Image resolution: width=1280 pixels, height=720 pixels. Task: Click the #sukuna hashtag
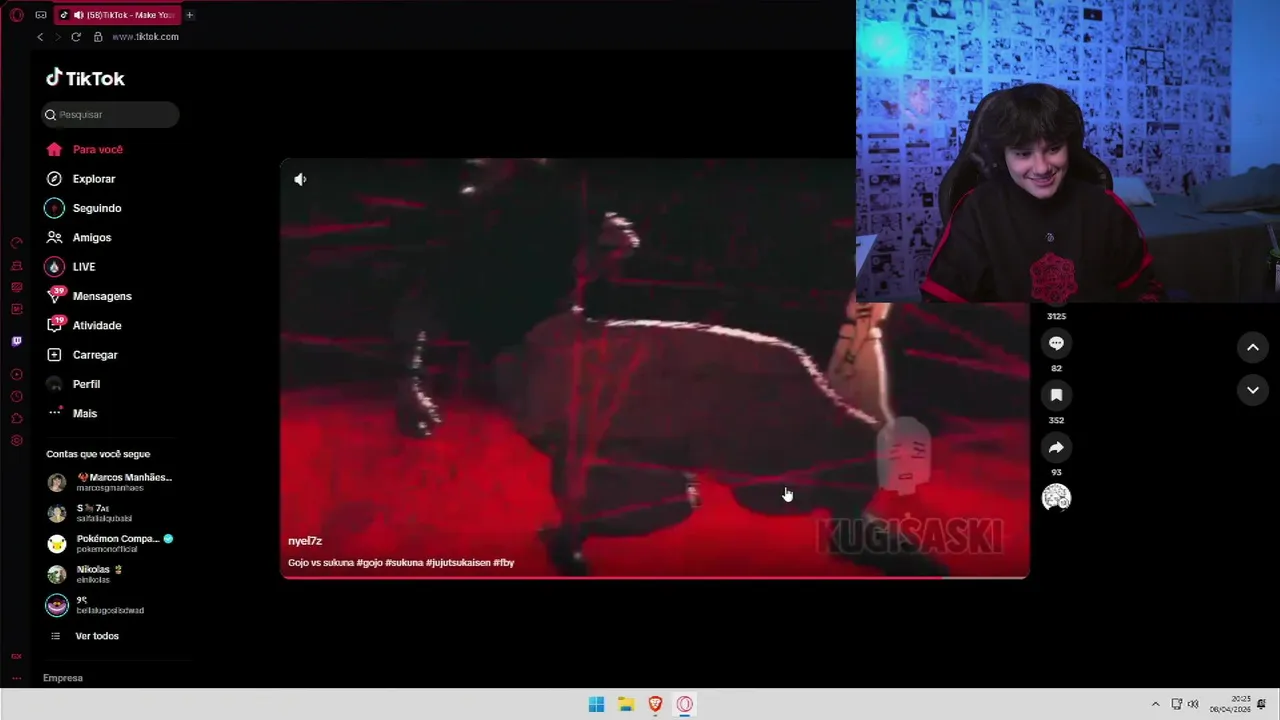404,563
